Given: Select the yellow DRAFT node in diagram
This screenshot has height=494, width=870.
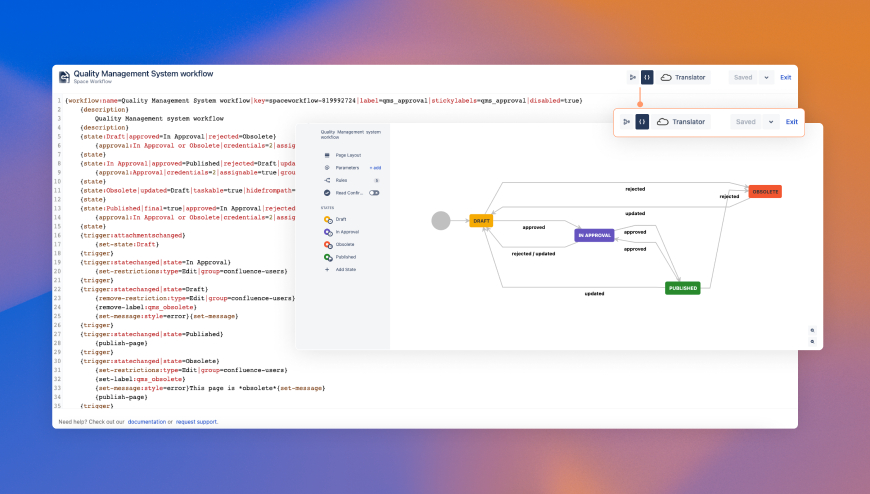Looking at the screenshot, I should [x=481, y=220].
